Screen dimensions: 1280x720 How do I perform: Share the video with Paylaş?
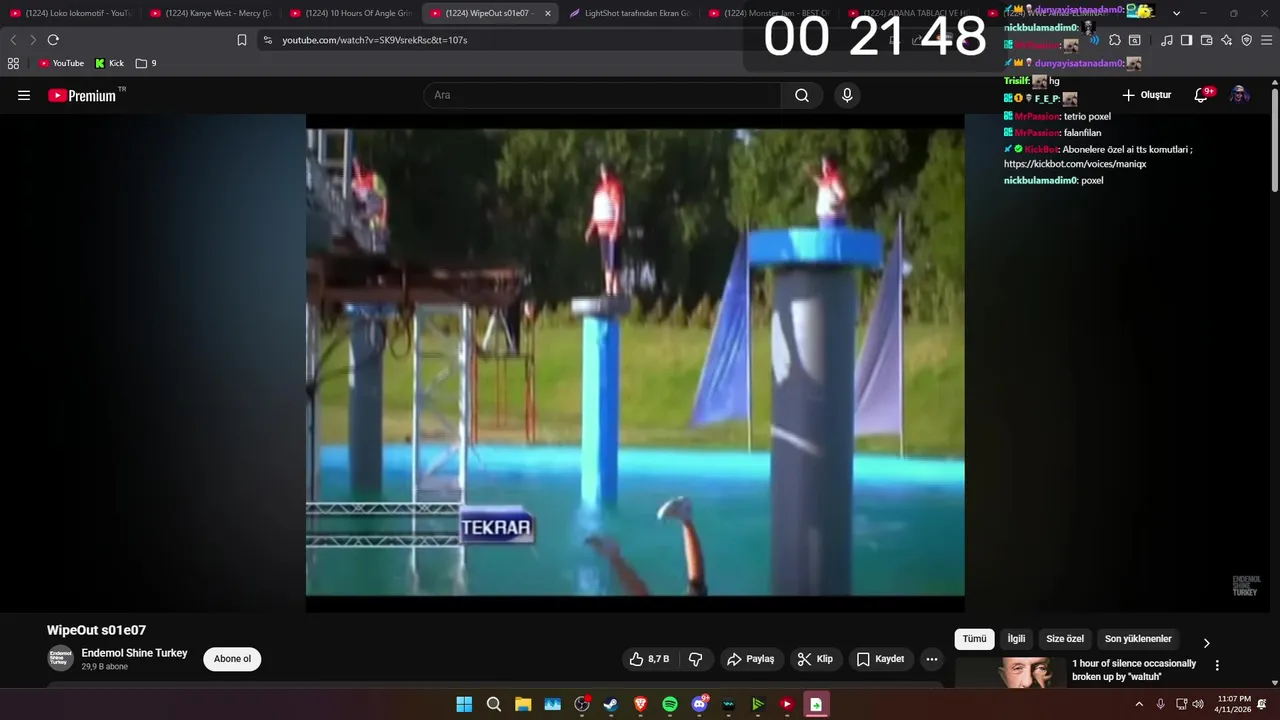point(750,659)
